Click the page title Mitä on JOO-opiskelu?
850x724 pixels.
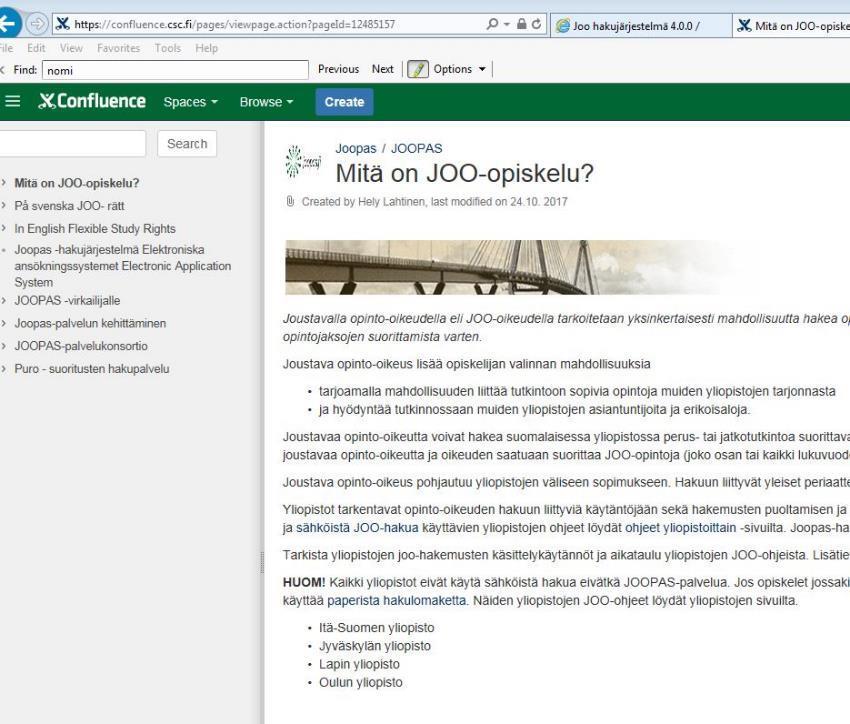[x=465, y=173]
